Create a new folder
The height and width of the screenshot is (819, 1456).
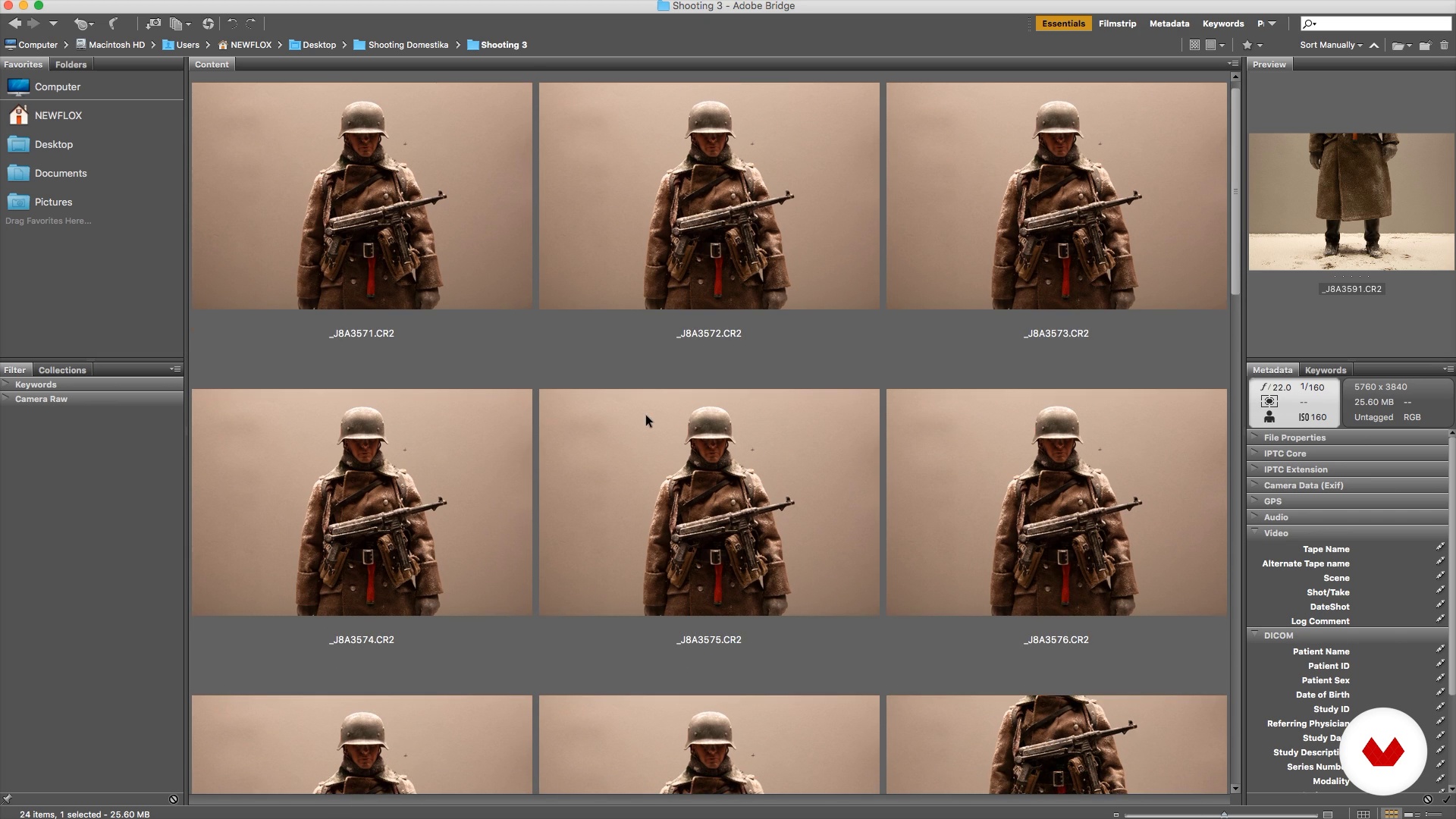click(1425, 45)
